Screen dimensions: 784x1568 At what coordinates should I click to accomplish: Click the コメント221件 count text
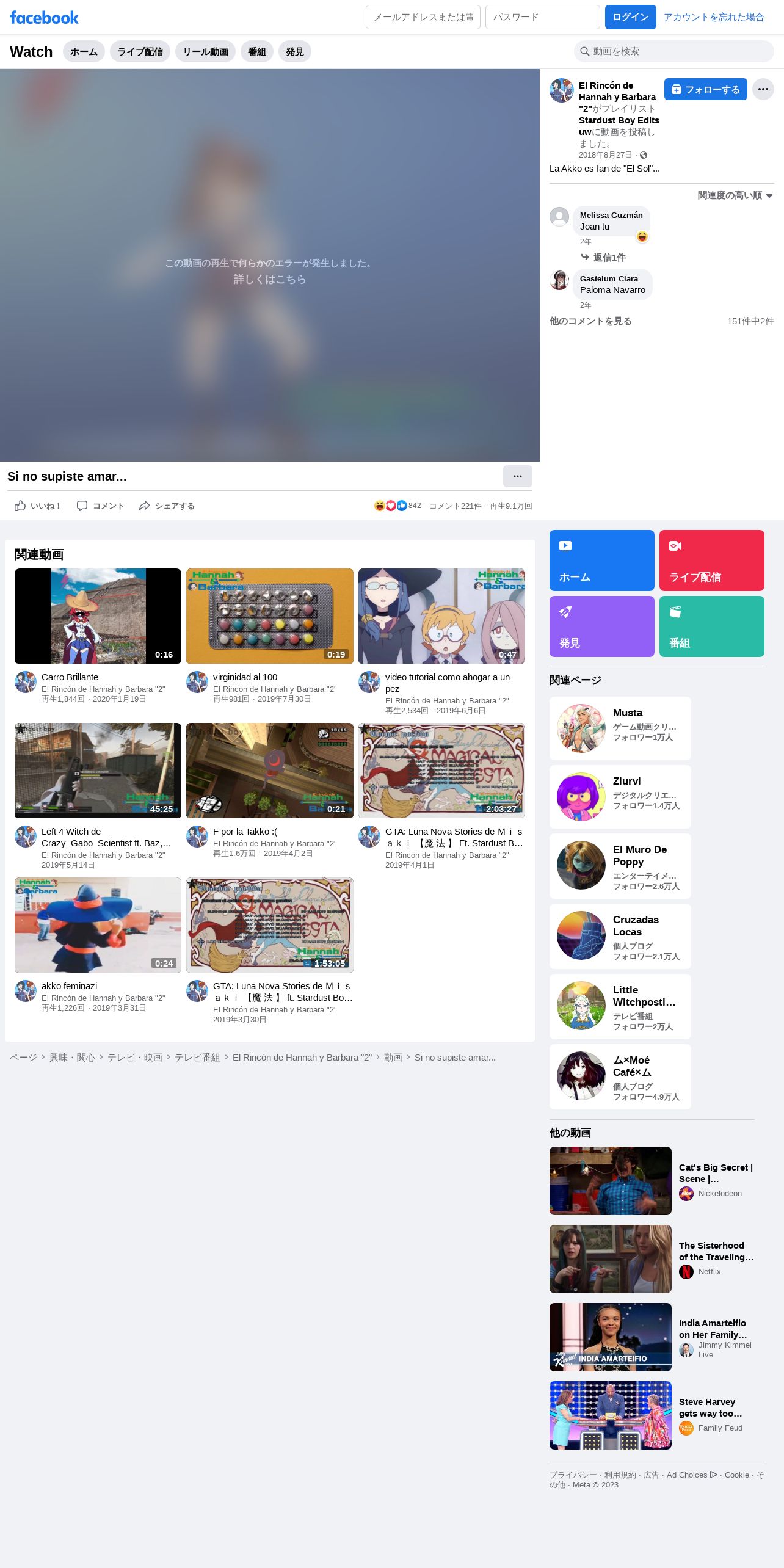(x=456, y=506)
